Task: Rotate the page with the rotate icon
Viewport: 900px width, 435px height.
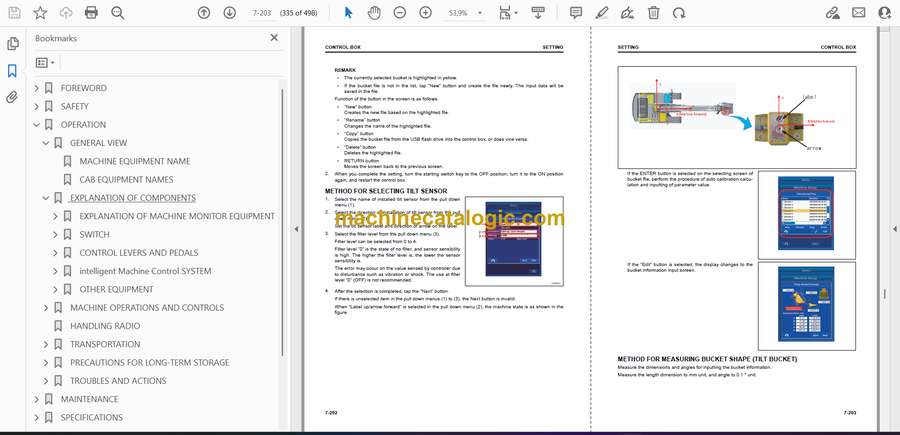Action: coord(679,13)
